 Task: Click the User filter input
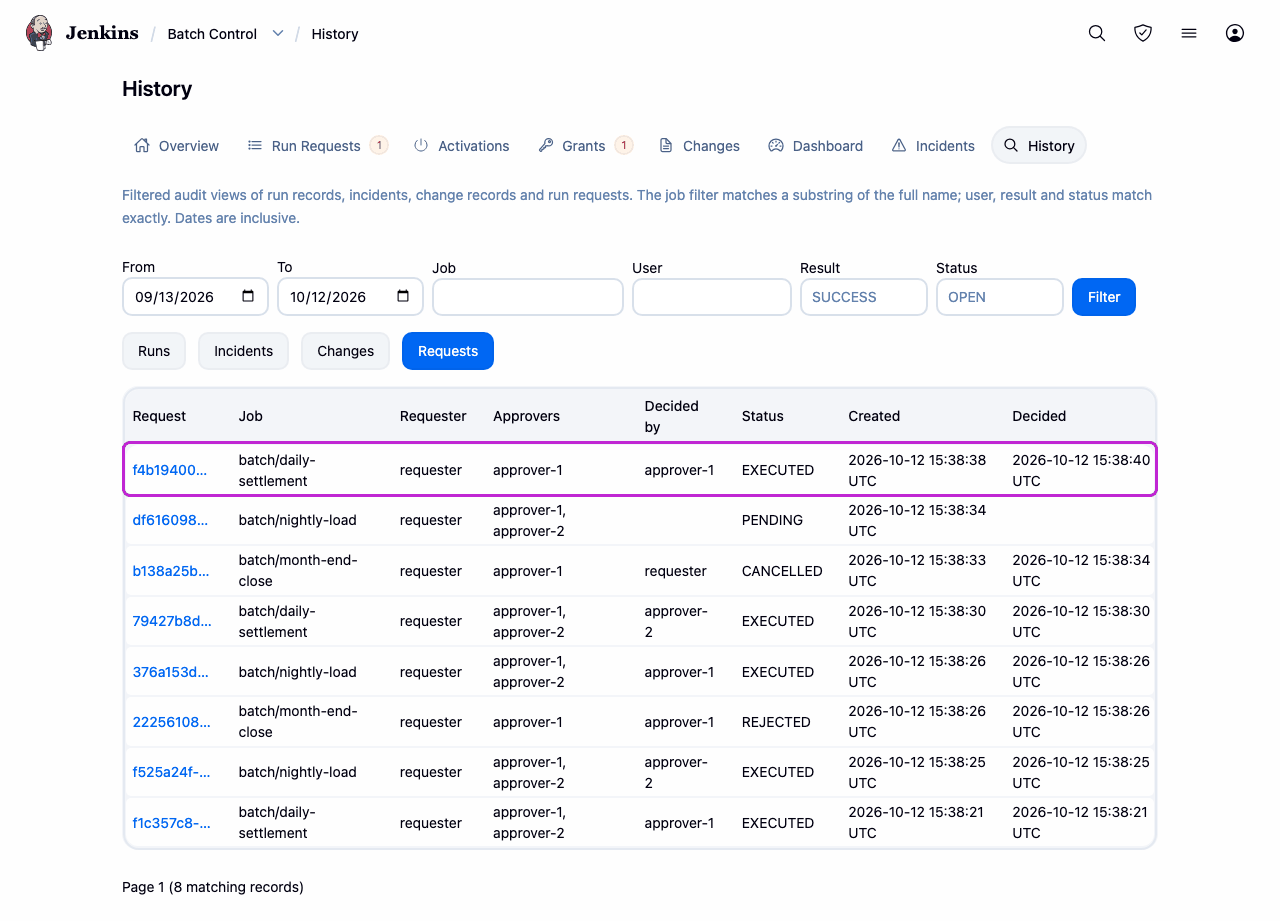pyautogui.click(x=712, y=297)
